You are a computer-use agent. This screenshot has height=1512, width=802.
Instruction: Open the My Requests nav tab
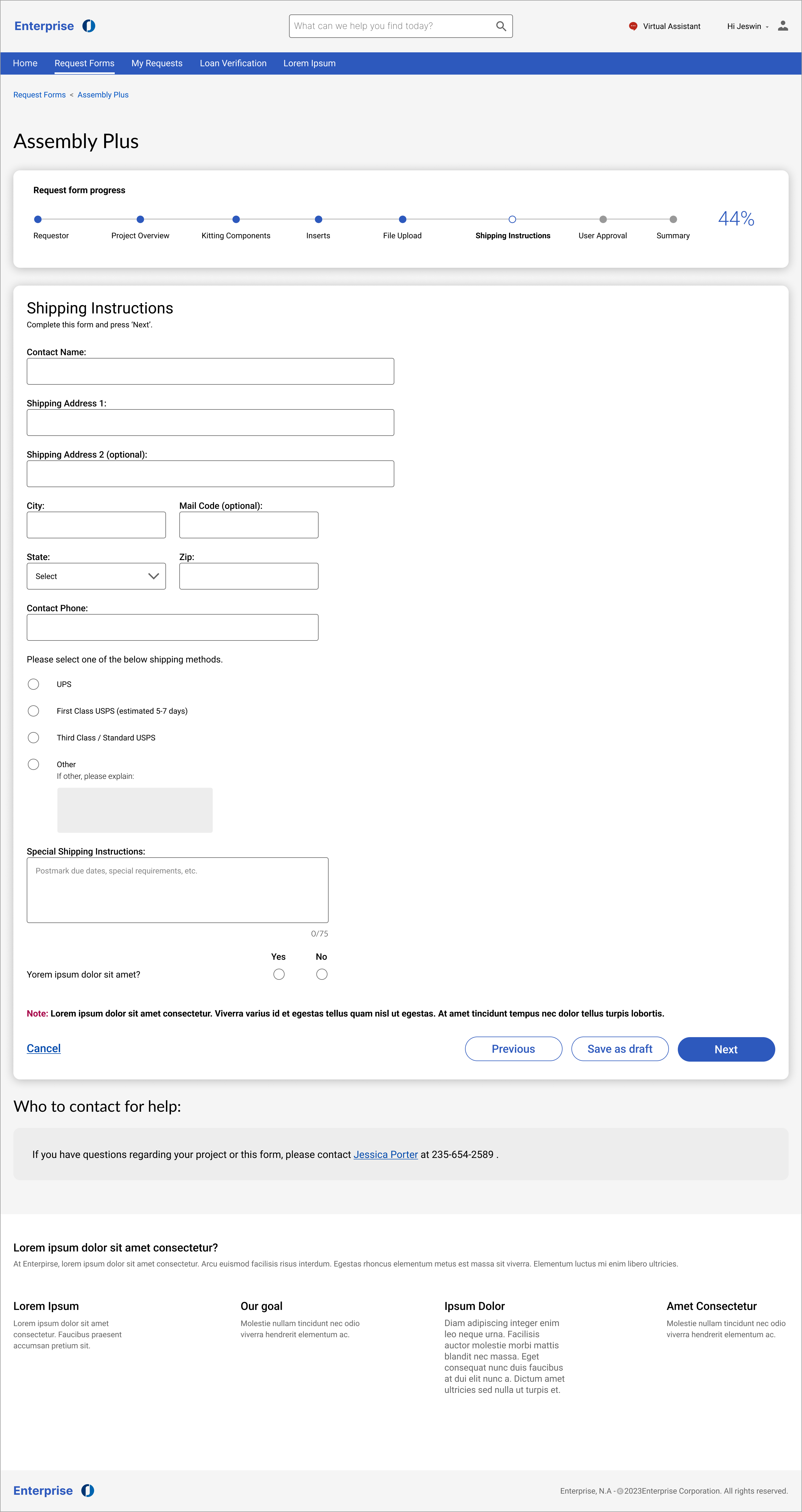point(157,63)
